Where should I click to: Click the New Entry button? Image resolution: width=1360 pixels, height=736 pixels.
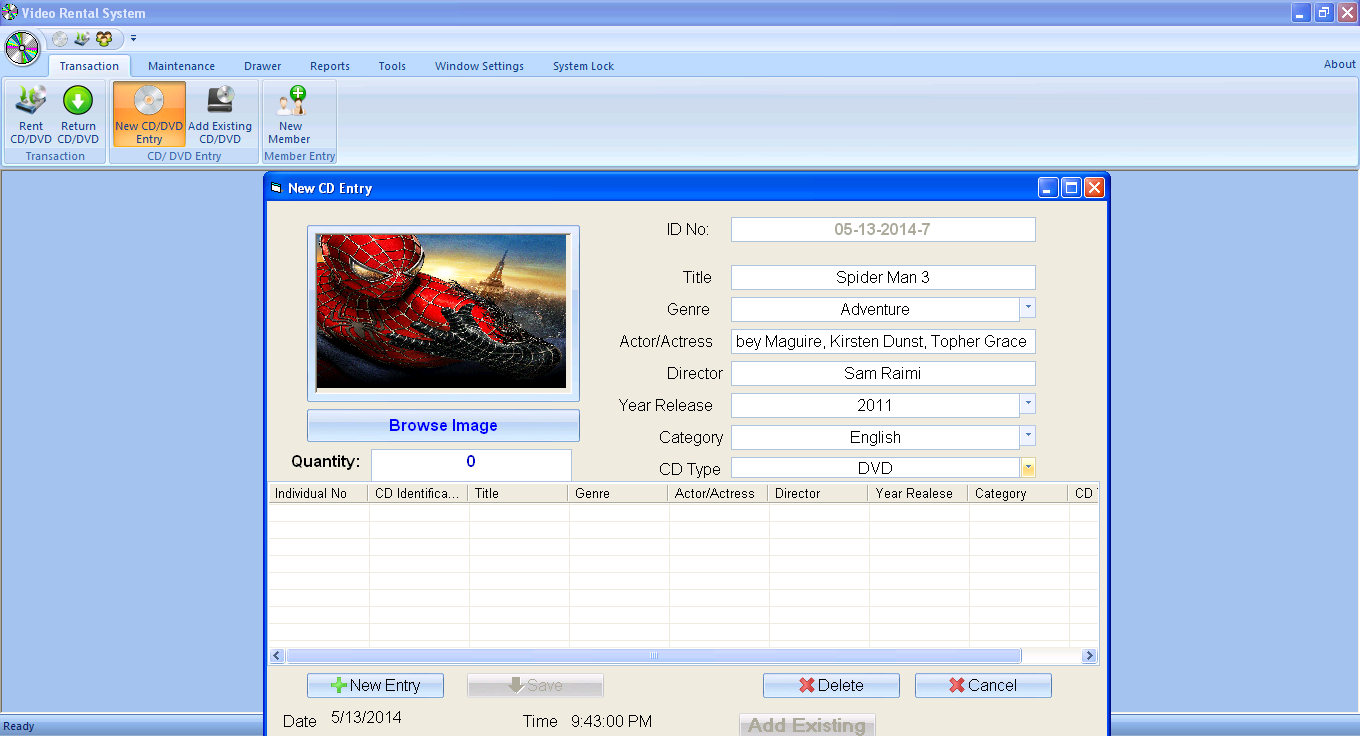point(376,685)
